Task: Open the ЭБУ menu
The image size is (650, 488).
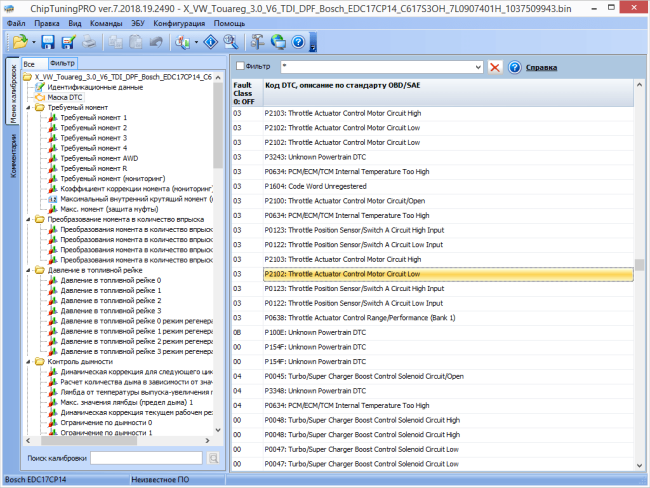Action: click(138, 23)
